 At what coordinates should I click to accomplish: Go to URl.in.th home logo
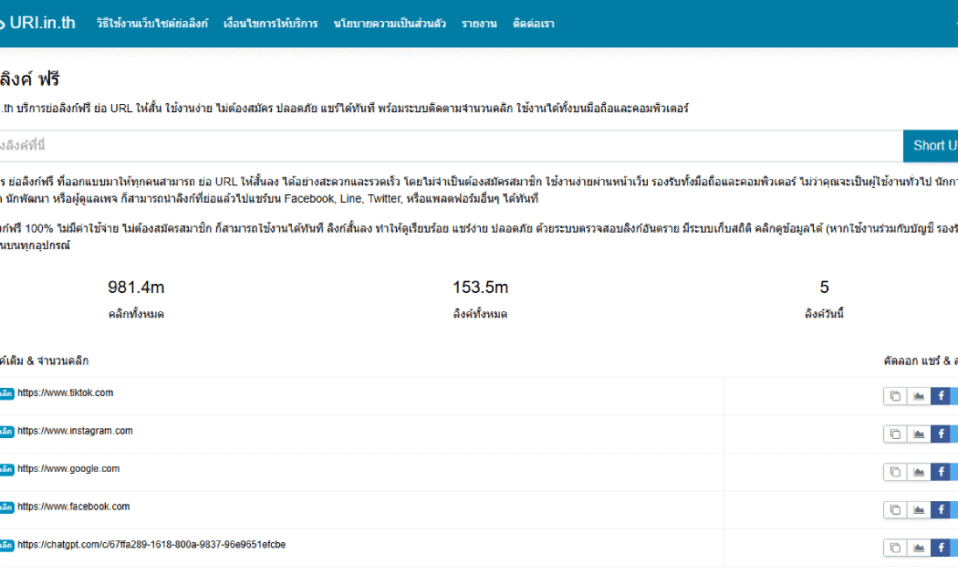(38, 23)
